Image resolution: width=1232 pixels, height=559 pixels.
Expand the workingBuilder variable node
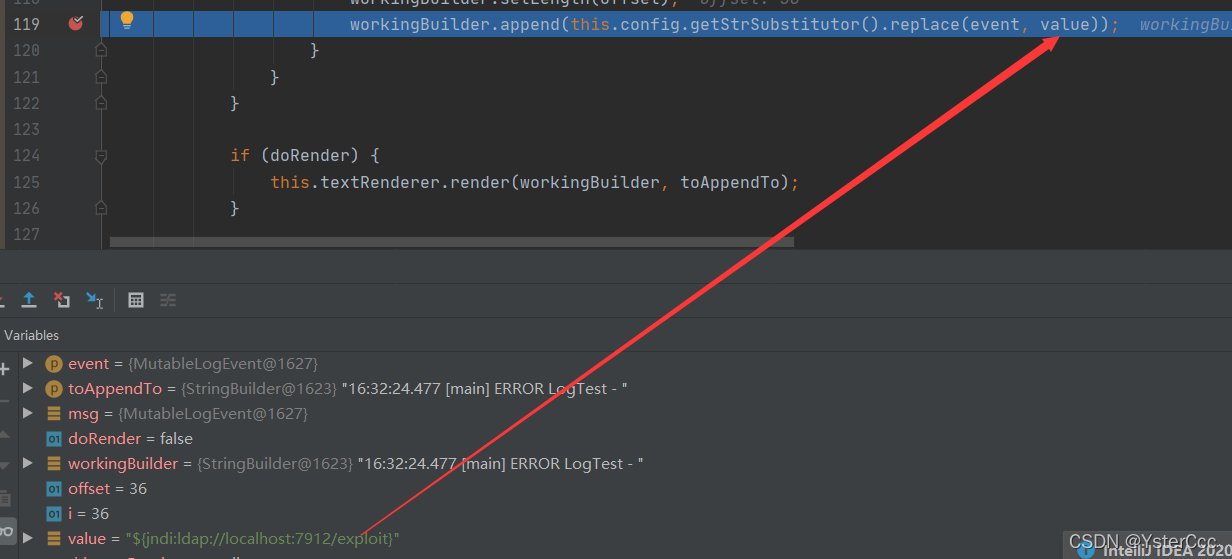(x=28, y=464)
